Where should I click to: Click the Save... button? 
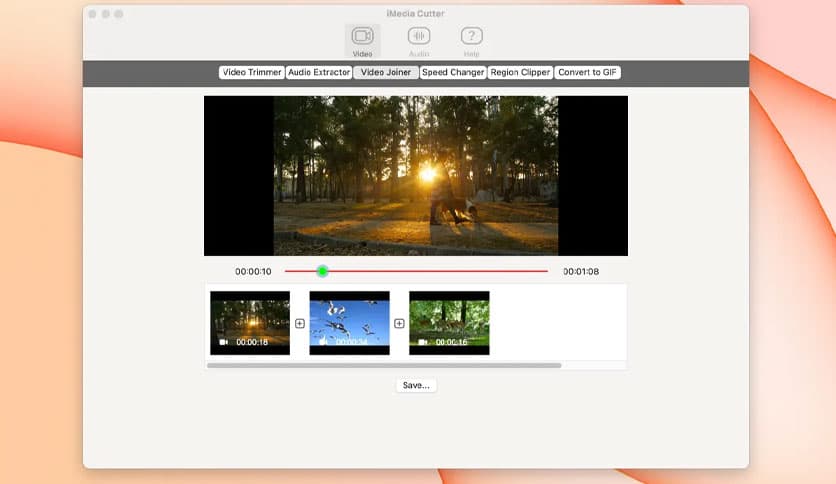(x=416, y=385)
